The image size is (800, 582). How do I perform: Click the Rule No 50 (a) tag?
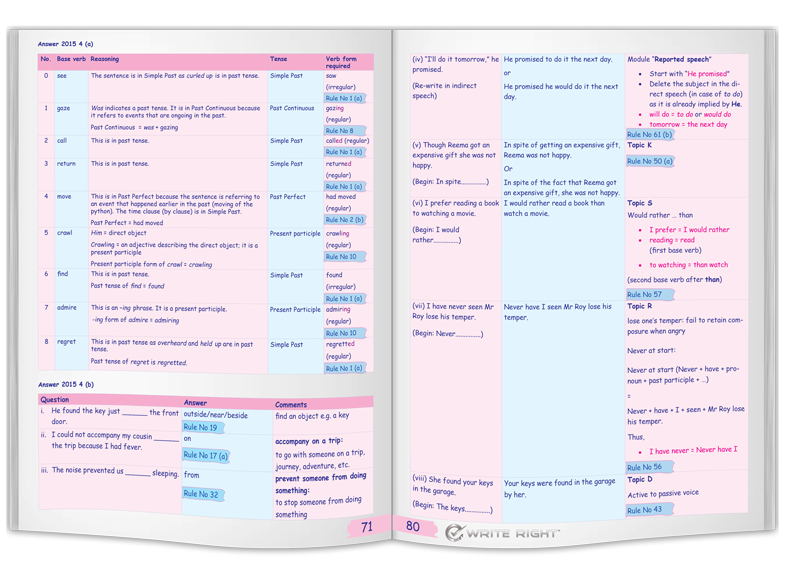coord(649,161)
